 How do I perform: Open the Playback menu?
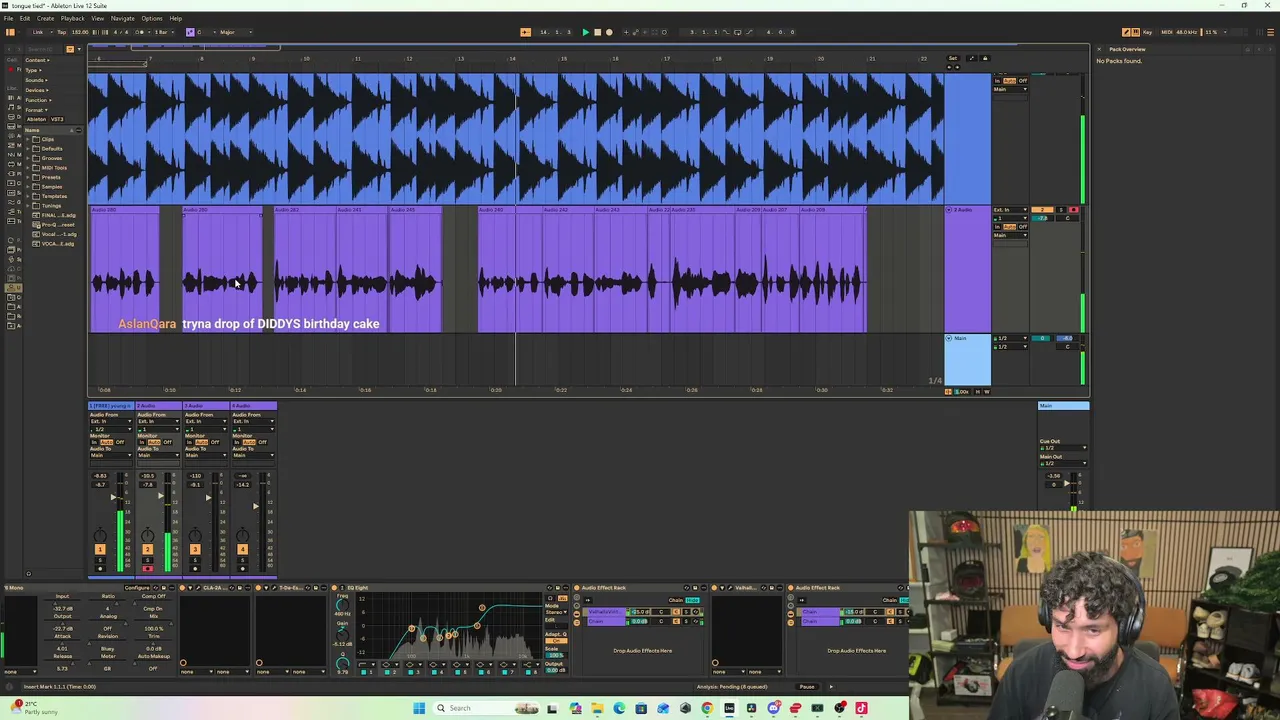(72, 18)
